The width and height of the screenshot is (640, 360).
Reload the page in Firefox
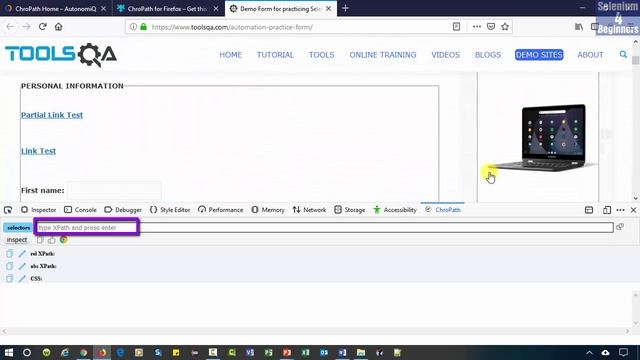[42, 27]
